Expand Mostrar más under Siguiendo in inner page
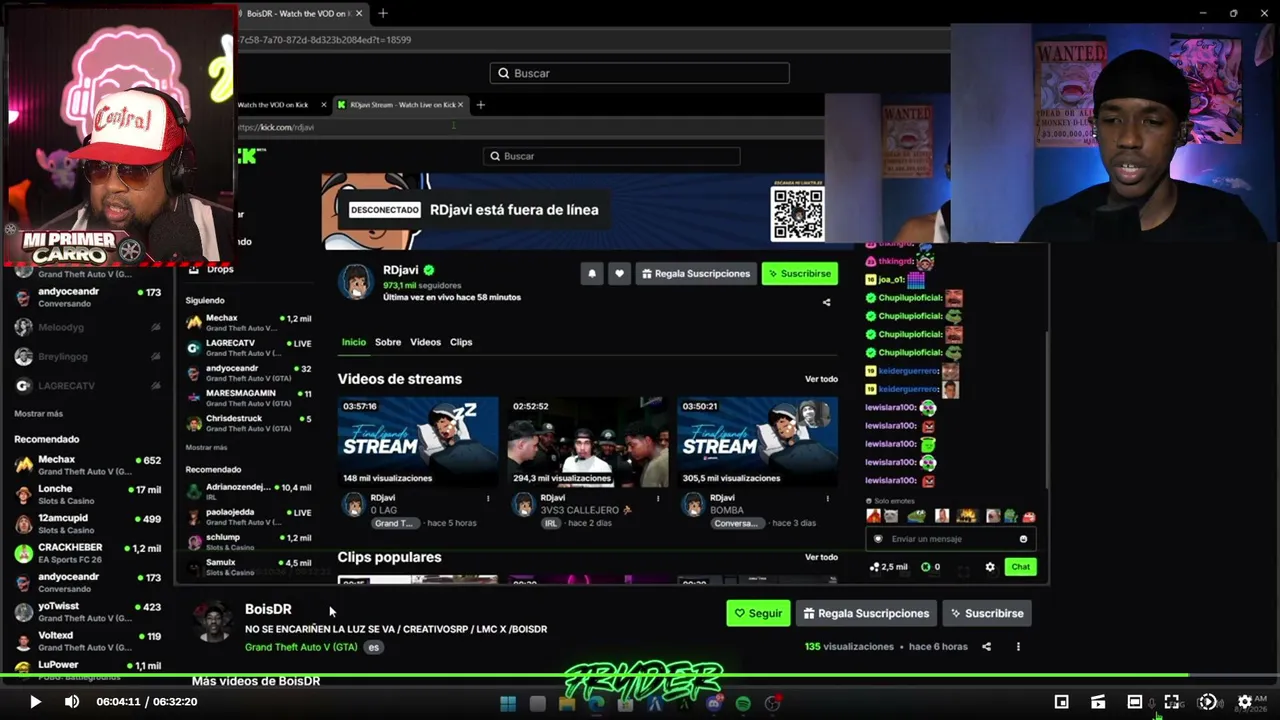1280x720 pixels. (206, 447)
